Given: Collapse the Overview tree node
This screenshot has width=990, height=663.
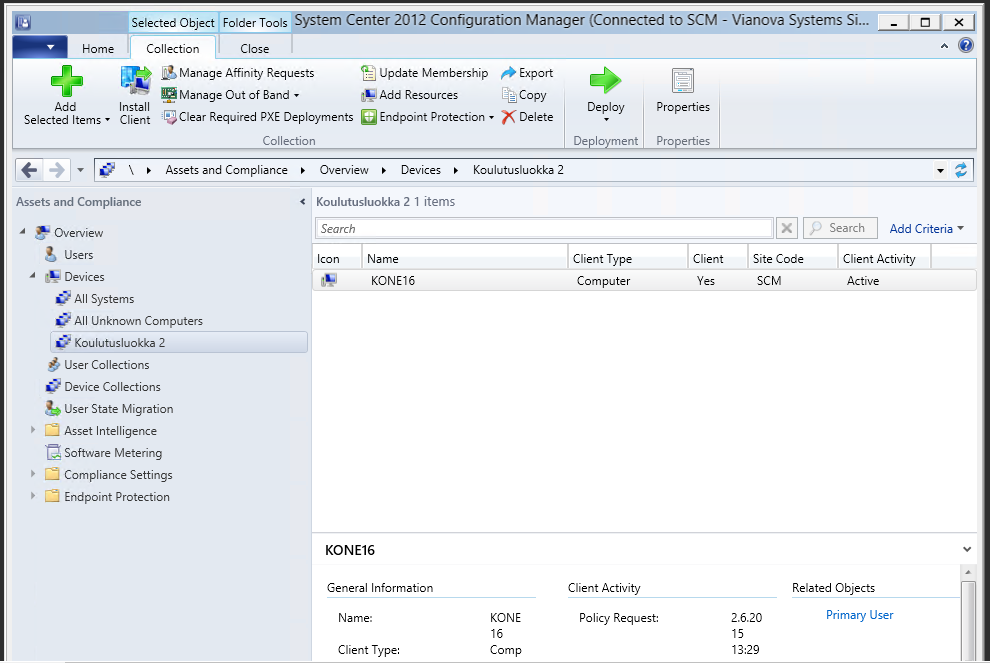Looking at the screenshot, I should tap(23, 232).
